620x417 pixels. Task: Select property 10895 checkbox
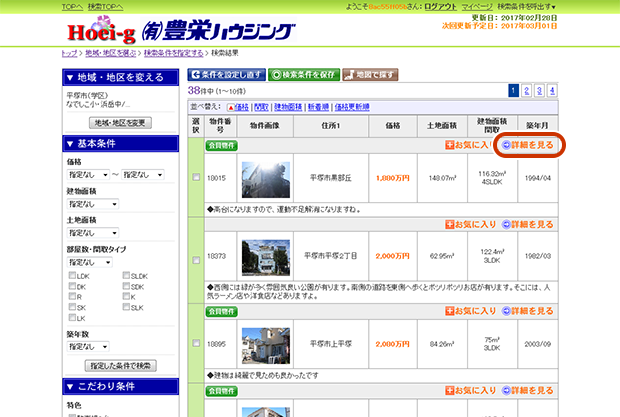[x=196, y=343]
